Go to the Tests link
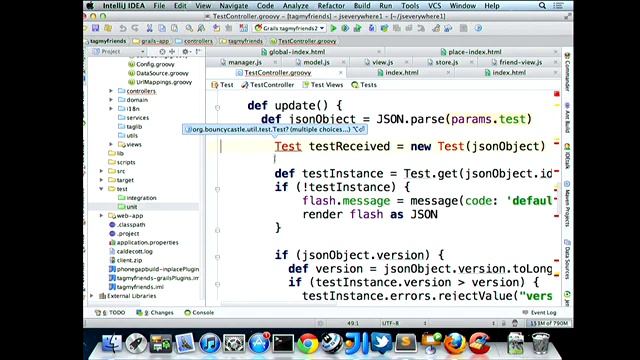Viewport: 640px width, 360px height. click(x=364, y=85)
